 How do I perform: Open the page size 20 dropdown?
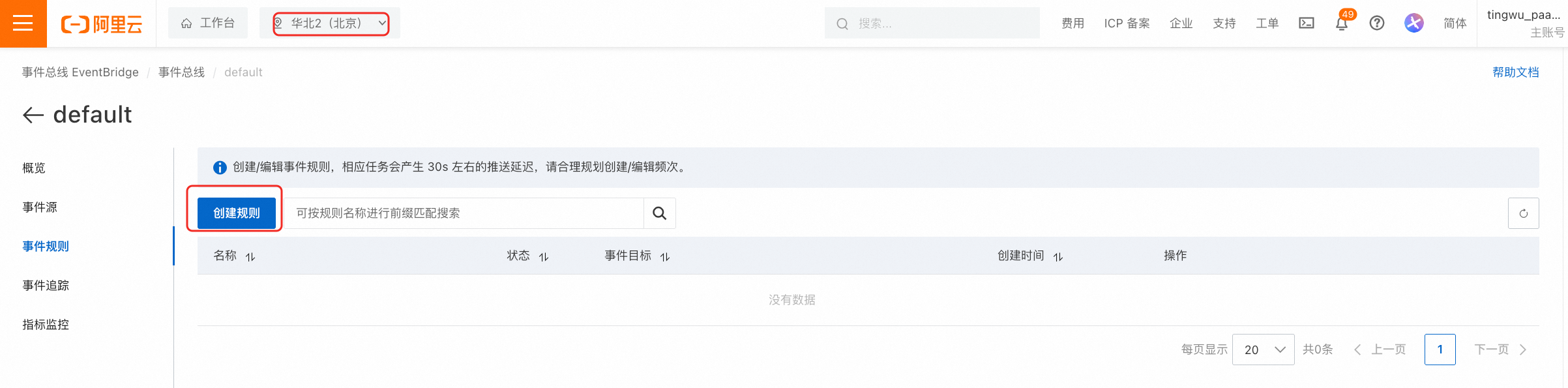point(1263,350)
